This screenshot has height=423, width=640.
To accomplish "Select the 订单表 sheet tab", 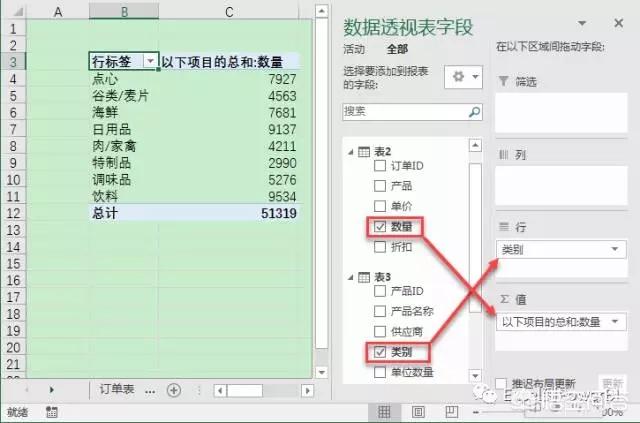I will 117,390.
